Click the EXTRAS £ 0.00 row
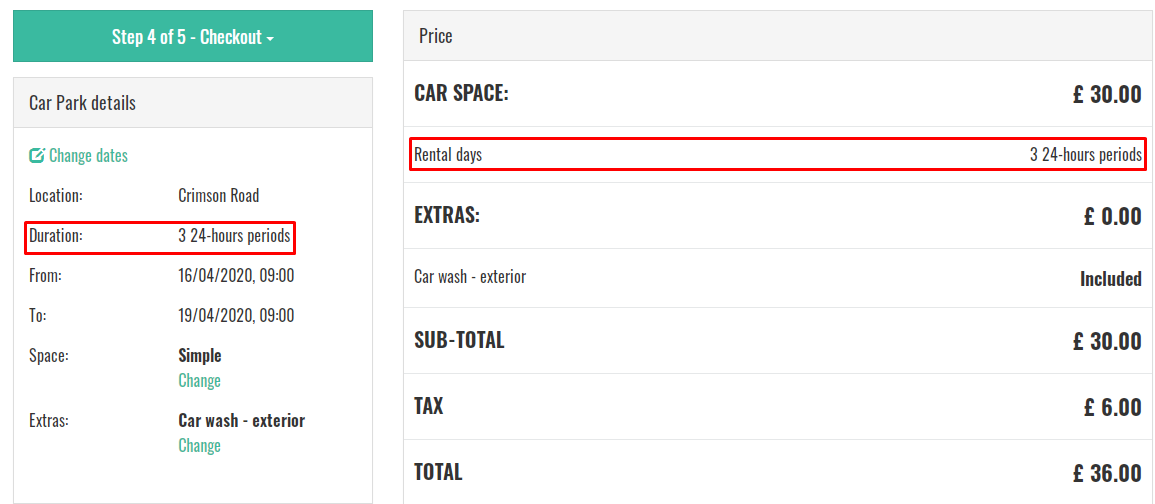1155x504 pixels. click(778, 216)
